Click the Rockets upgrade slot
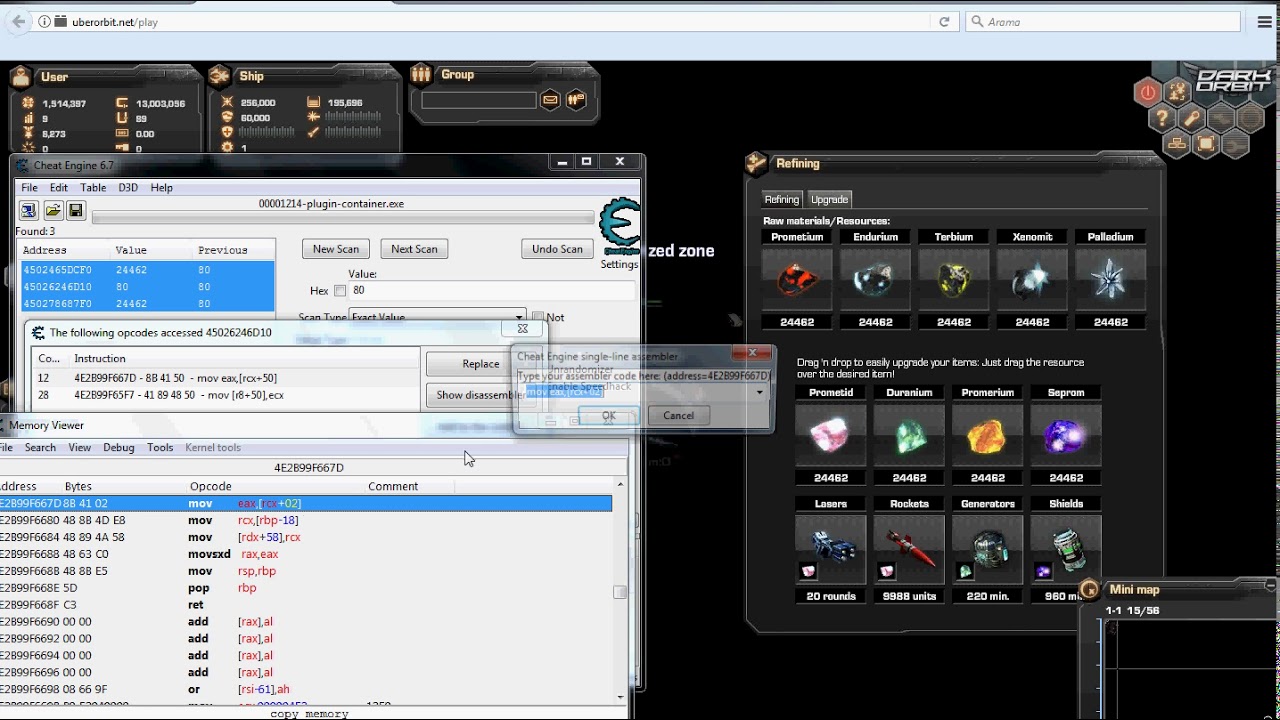 [x=909, y=548]
